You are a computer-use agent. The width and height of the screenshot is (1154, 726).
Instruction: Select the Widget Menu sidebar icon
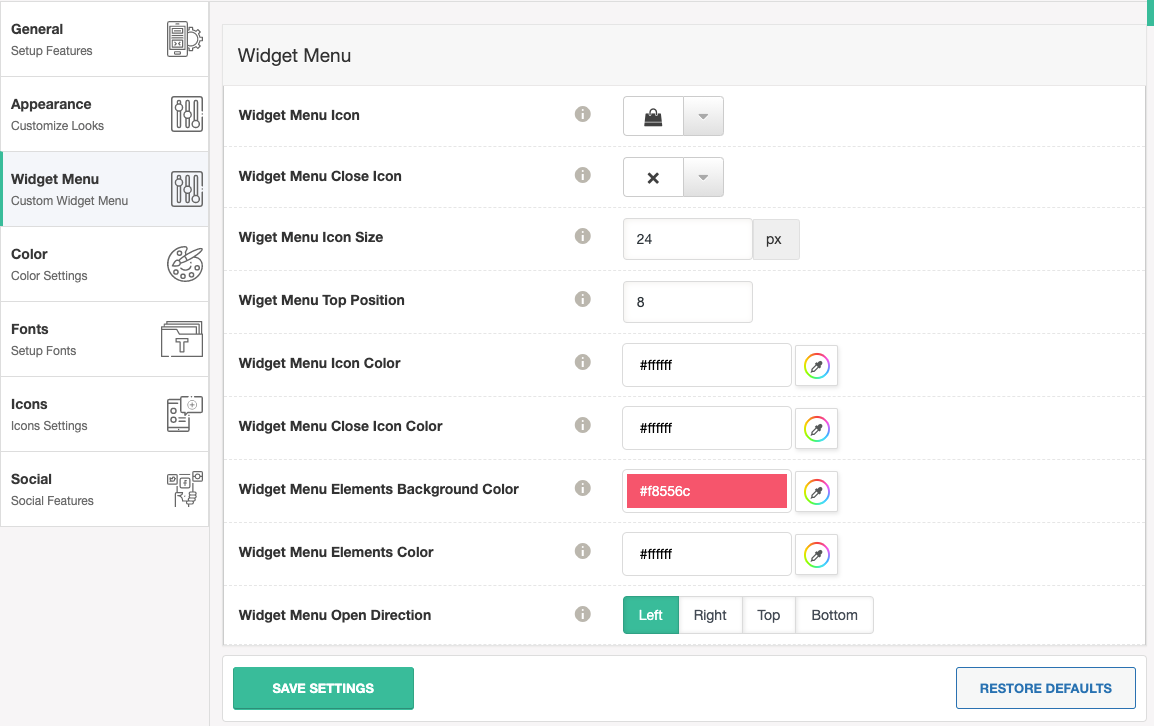tap(184, 188)
